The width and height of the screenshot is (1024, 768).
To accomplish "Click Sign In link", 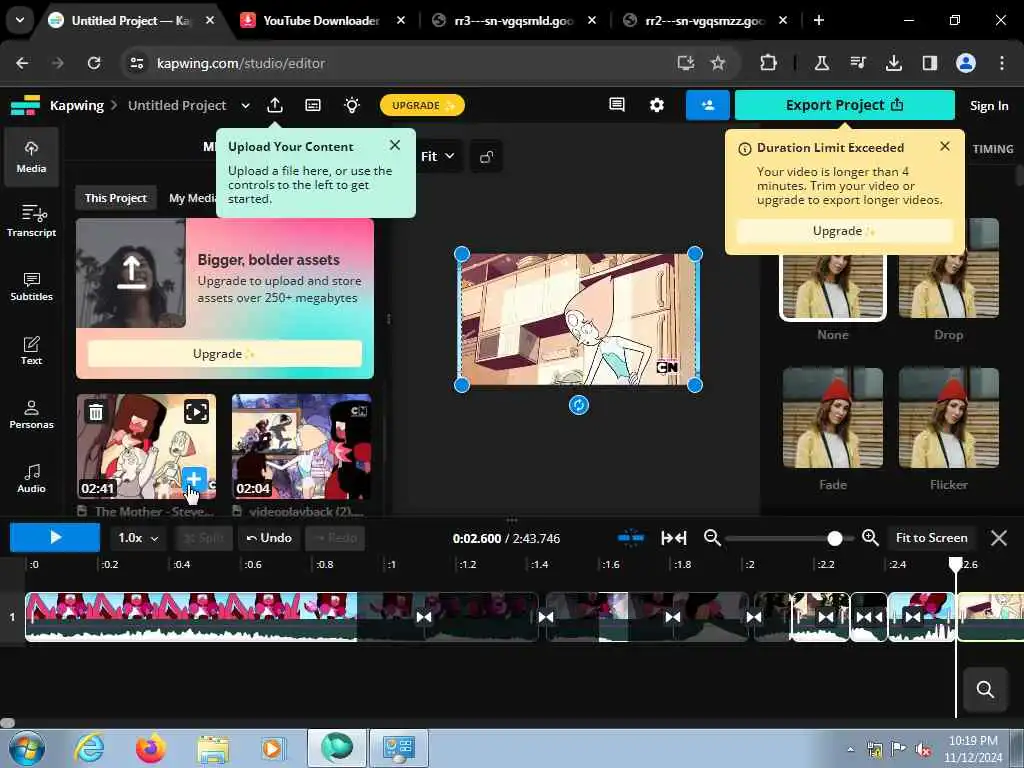I will click(989, 106).
